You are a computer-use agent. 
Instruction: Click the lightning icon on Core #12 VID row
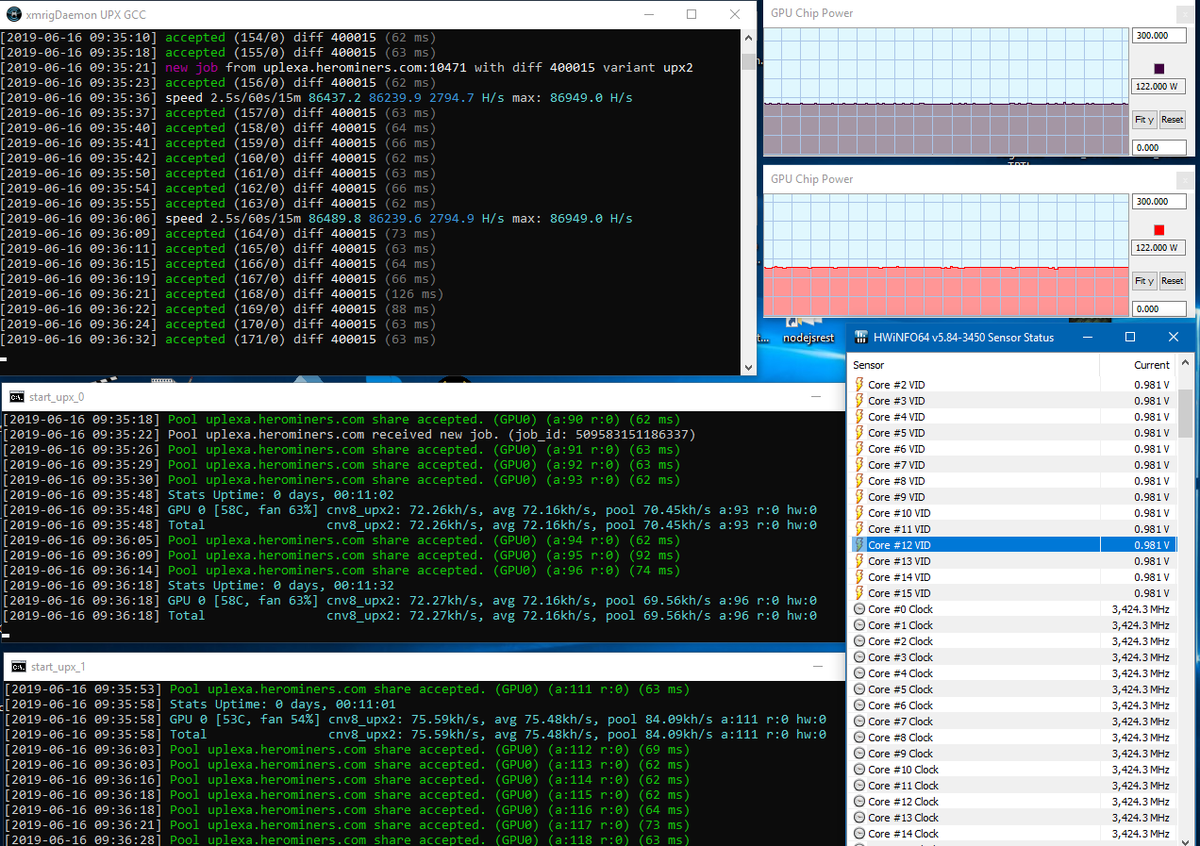860,545
